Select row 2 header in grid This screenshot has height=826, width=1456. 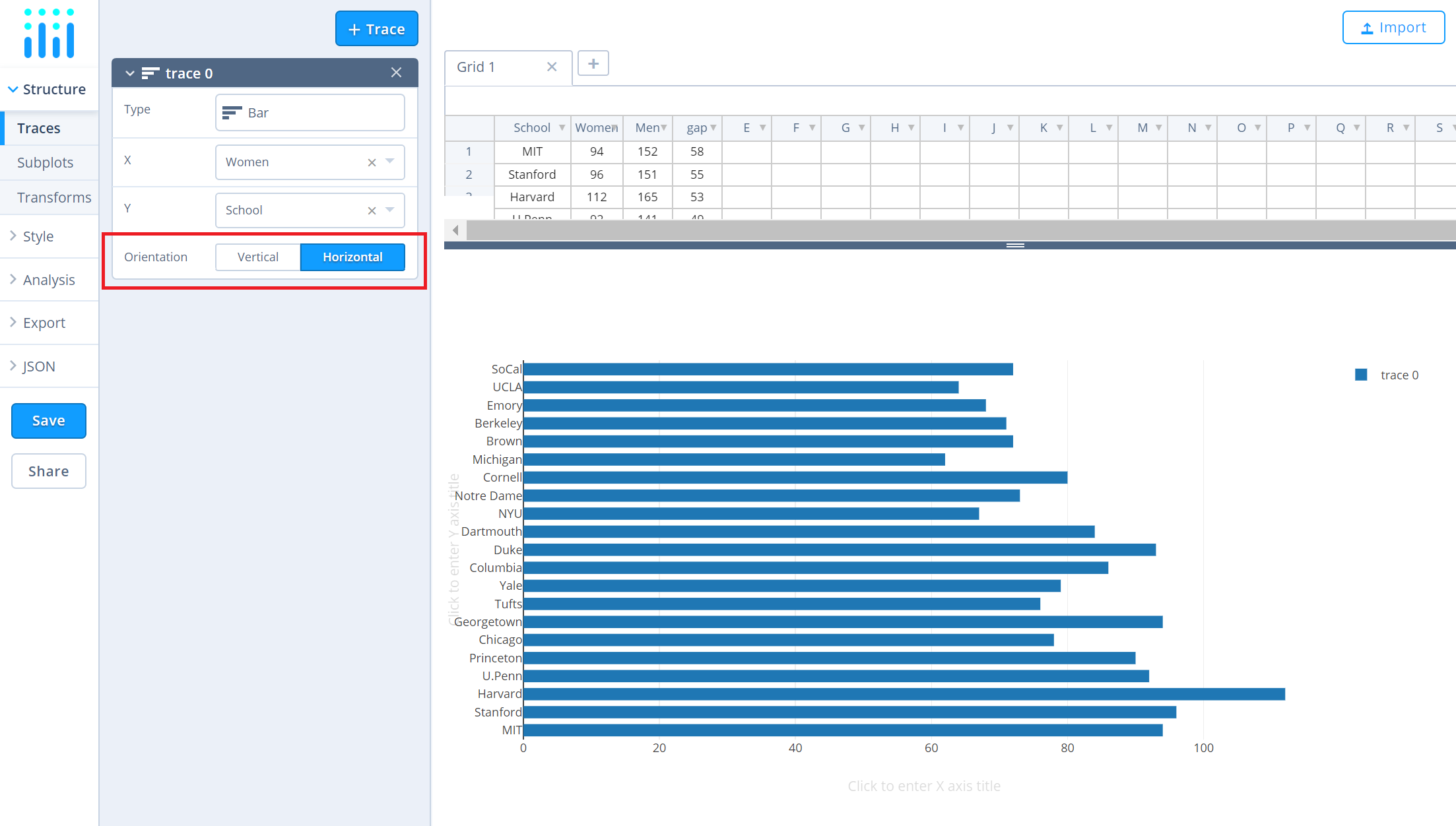469,174
